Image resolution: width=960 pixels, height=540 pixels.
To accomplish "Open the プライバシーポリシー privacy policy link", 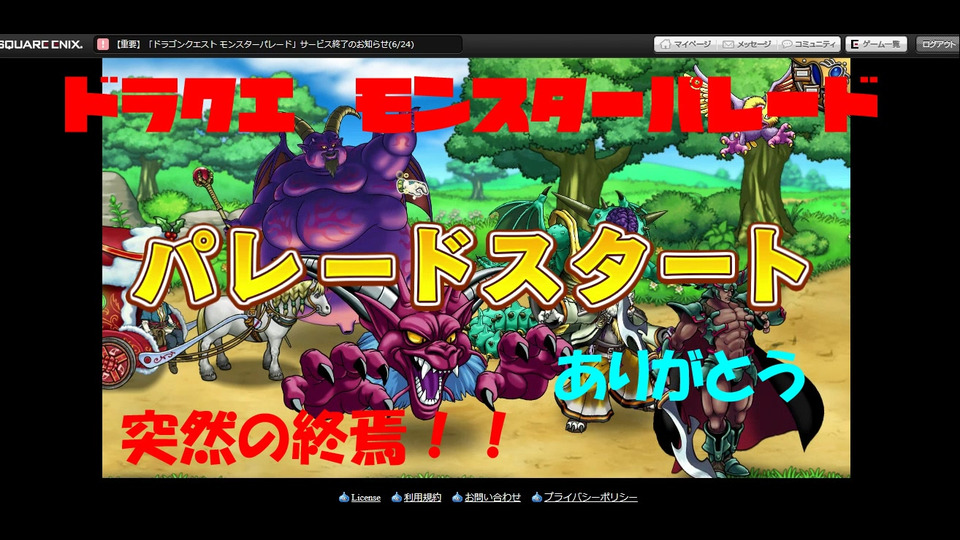I will coord(590,497).
